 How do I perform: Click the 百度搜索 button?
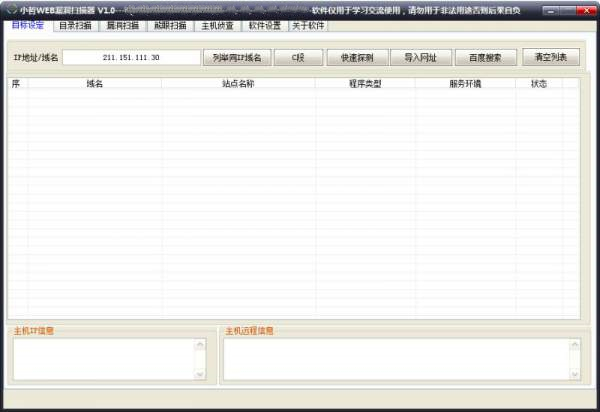coord(485,57)
